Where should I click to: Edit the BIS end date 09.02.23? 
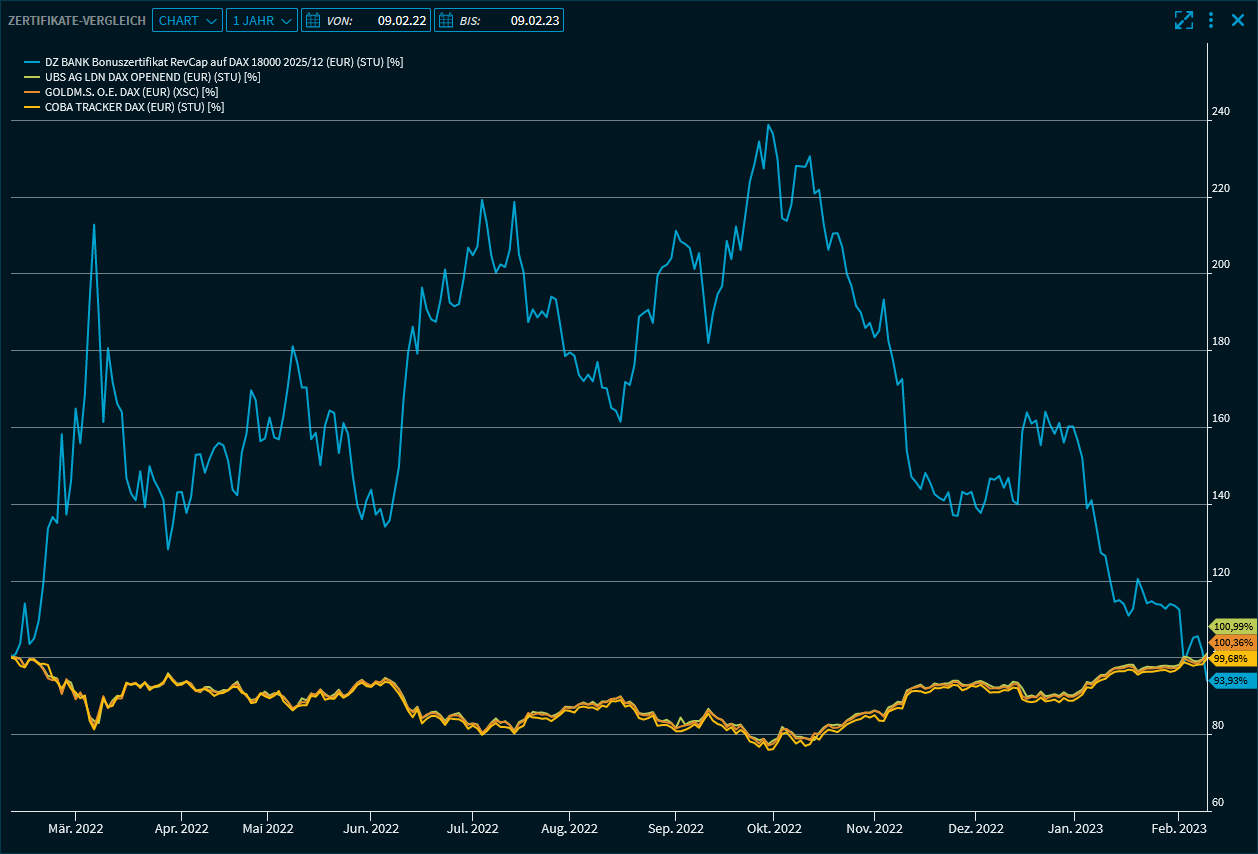click(x=534, y=20)
